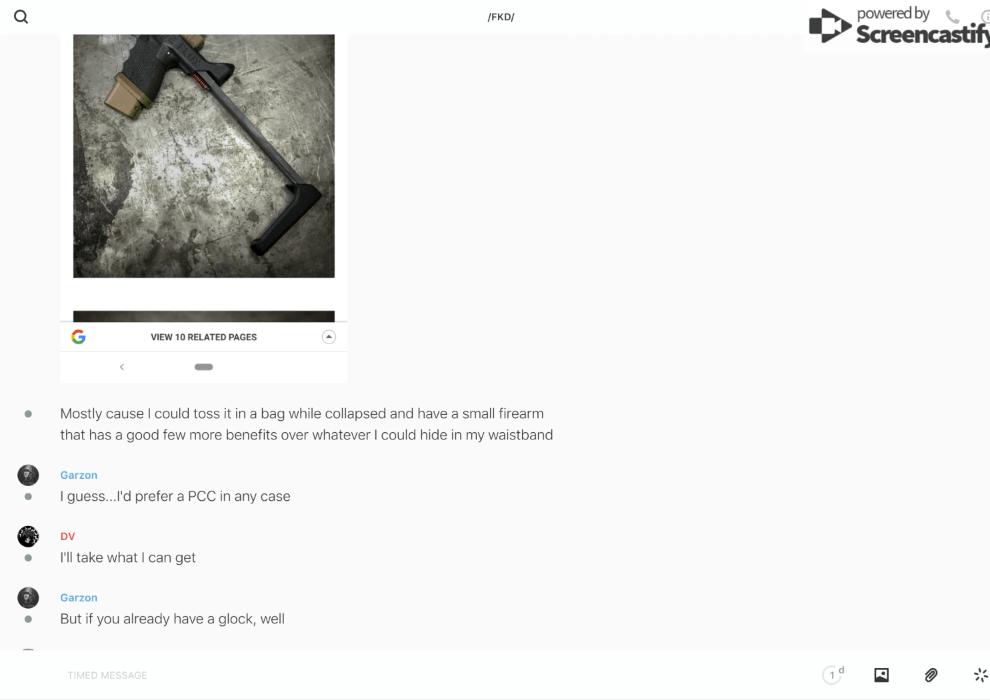Click the phone call icon
Image resolution: width=990 pixels, height=700 pixels.
coord(952,16)
